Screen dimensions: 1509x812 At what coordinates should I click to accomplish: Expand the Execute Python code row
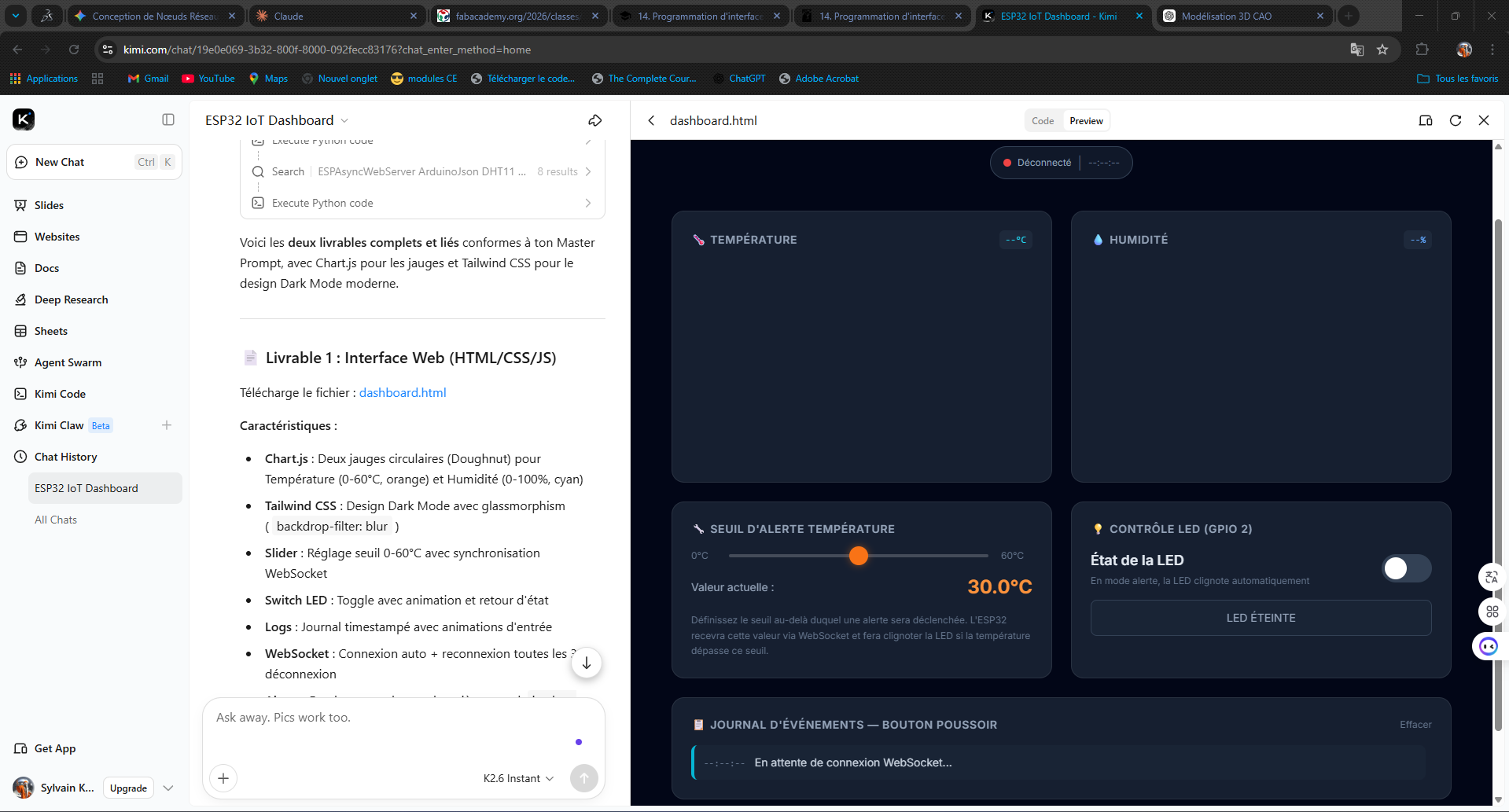(422, 203)
